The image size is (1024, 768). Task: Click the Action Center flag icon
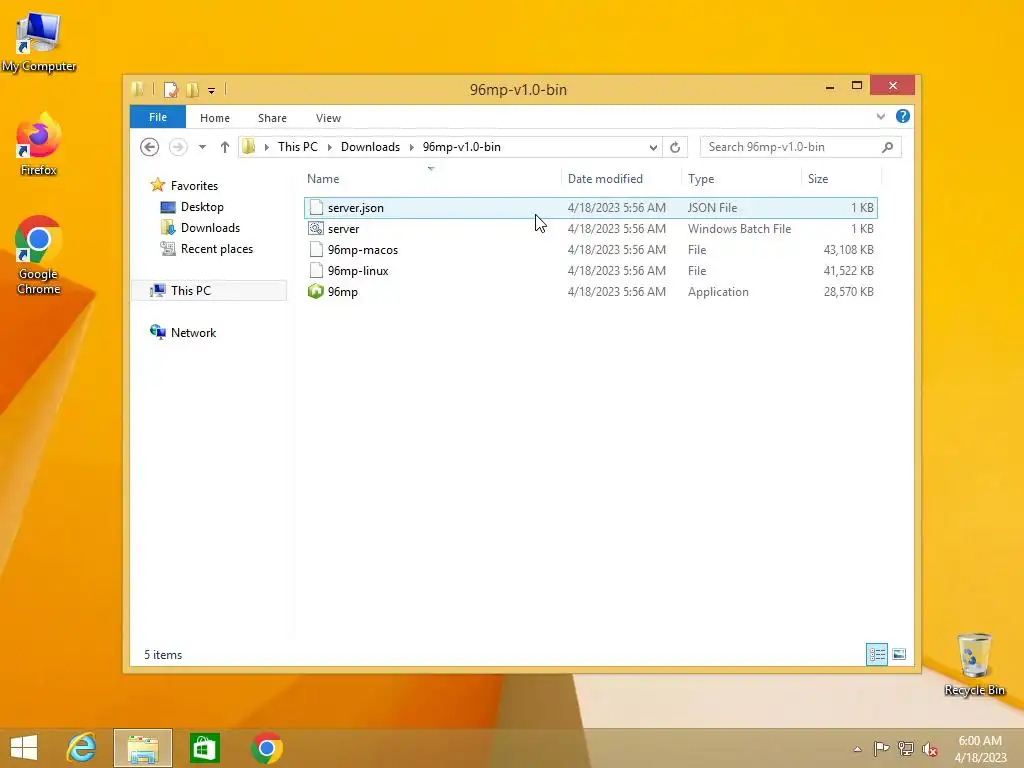coord(881,748)
